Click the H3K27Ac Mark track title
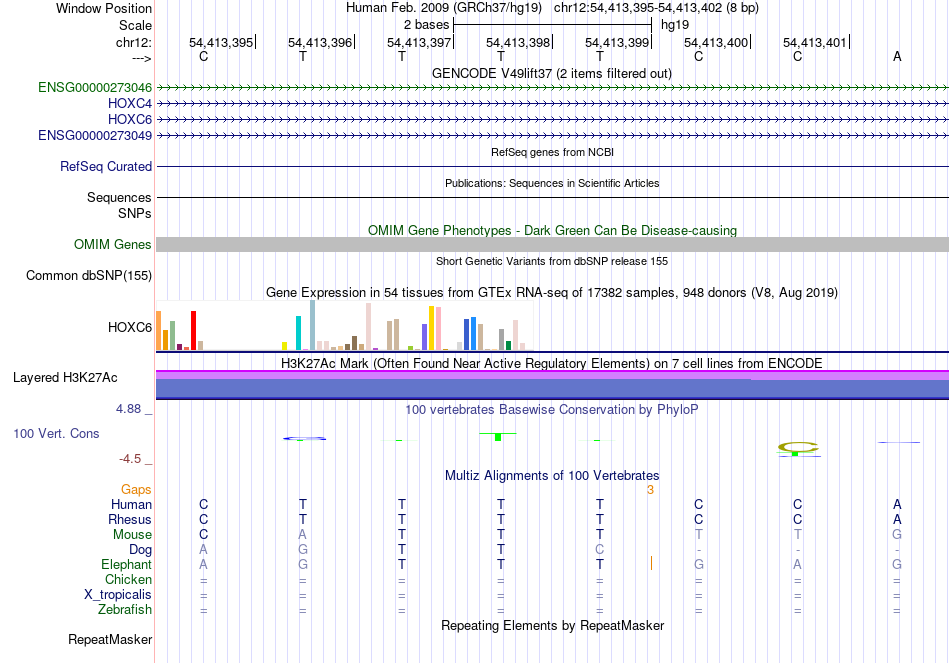The width and height of the screenshot is (950, 663). pyautogui.click(x=551, y=364)
